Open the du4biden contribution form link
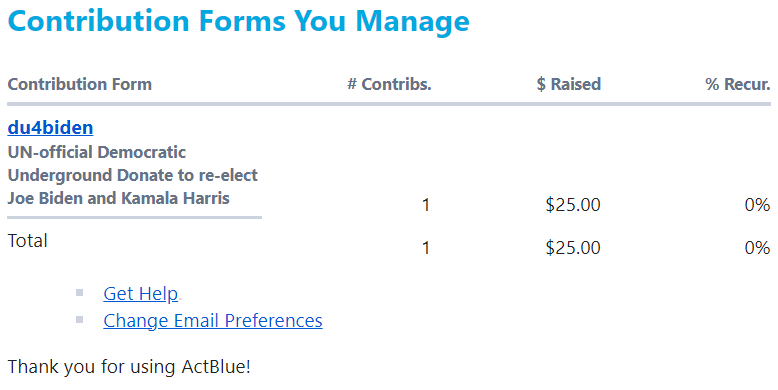The image size is (778, 390). [50, 128]
